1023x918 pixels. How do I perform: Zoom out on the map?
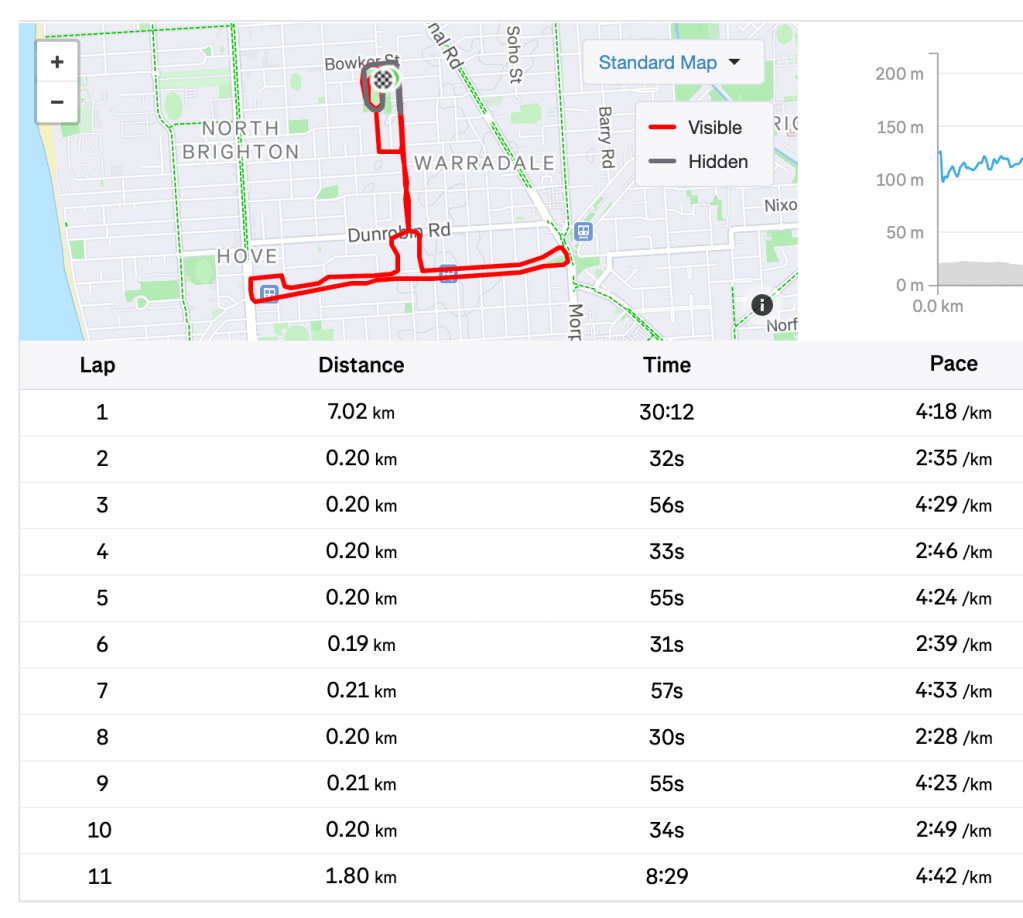coord(57,102)
